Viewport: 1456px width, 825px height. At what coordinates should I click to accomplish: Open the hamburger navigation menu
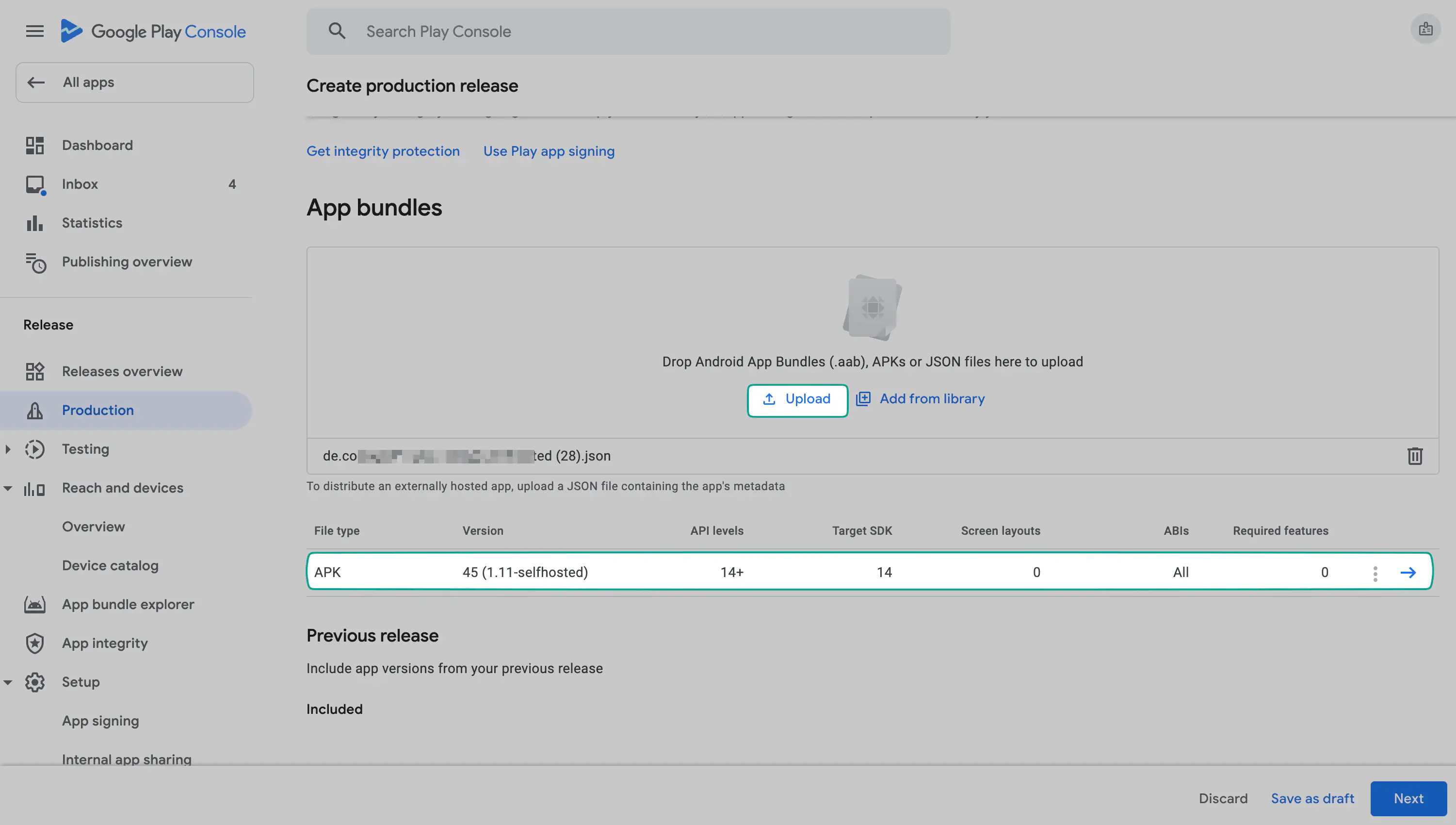point(34,31)
